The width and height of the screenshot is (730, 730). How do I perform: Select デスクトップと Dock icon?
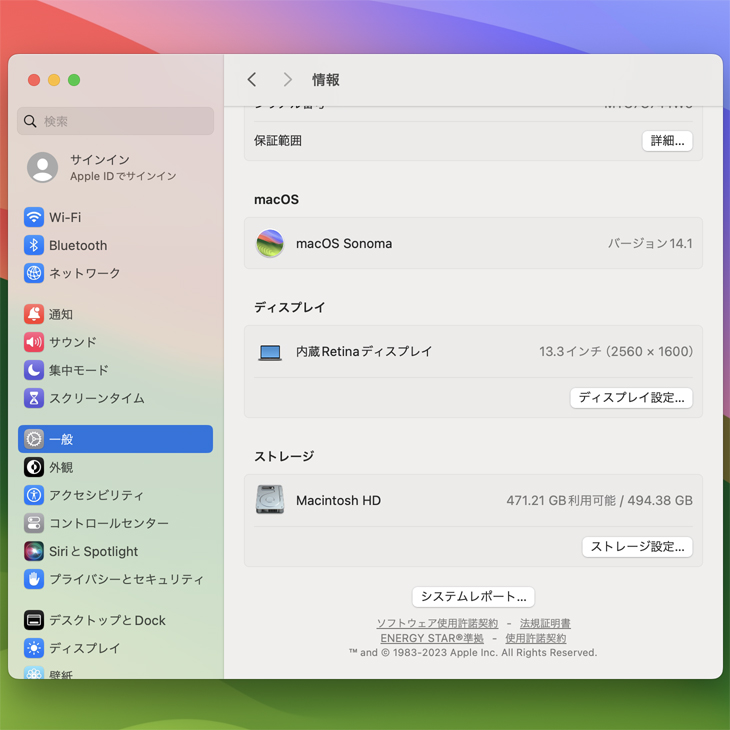click(34, 620)
